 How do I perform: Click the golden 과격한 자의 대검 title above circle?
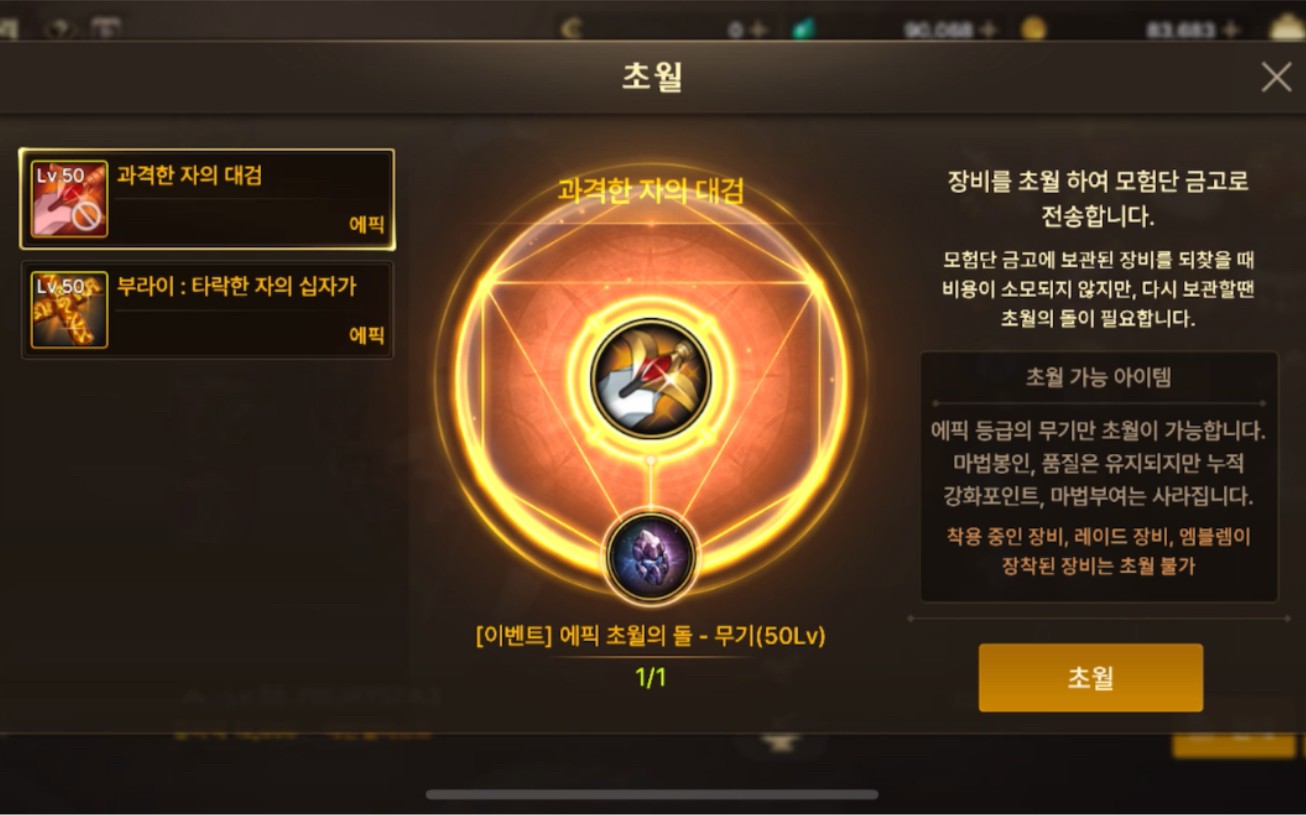(x=651, y=190)
